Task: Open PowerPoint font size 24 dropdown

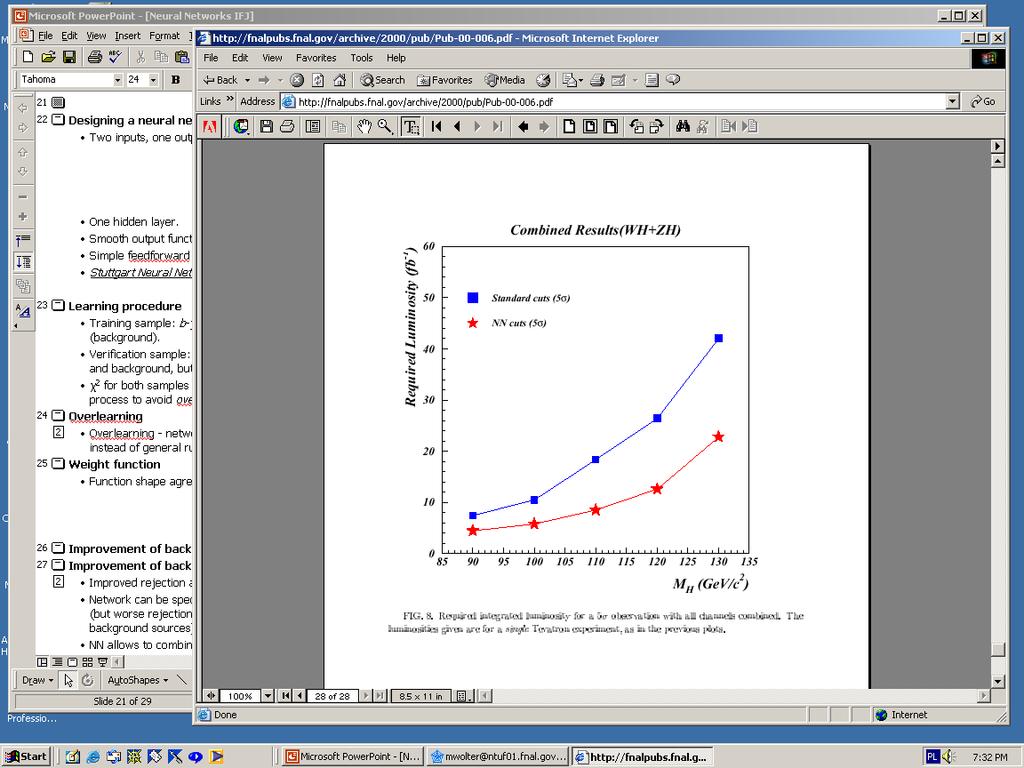Action: pos(153,80)
